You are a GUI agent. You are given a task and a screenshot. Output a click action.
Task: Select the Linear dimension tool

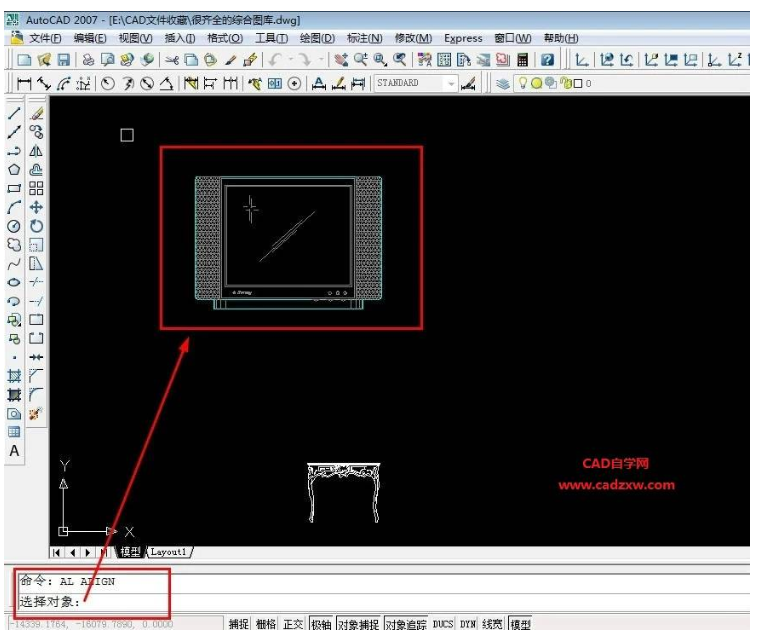(24, 84)
